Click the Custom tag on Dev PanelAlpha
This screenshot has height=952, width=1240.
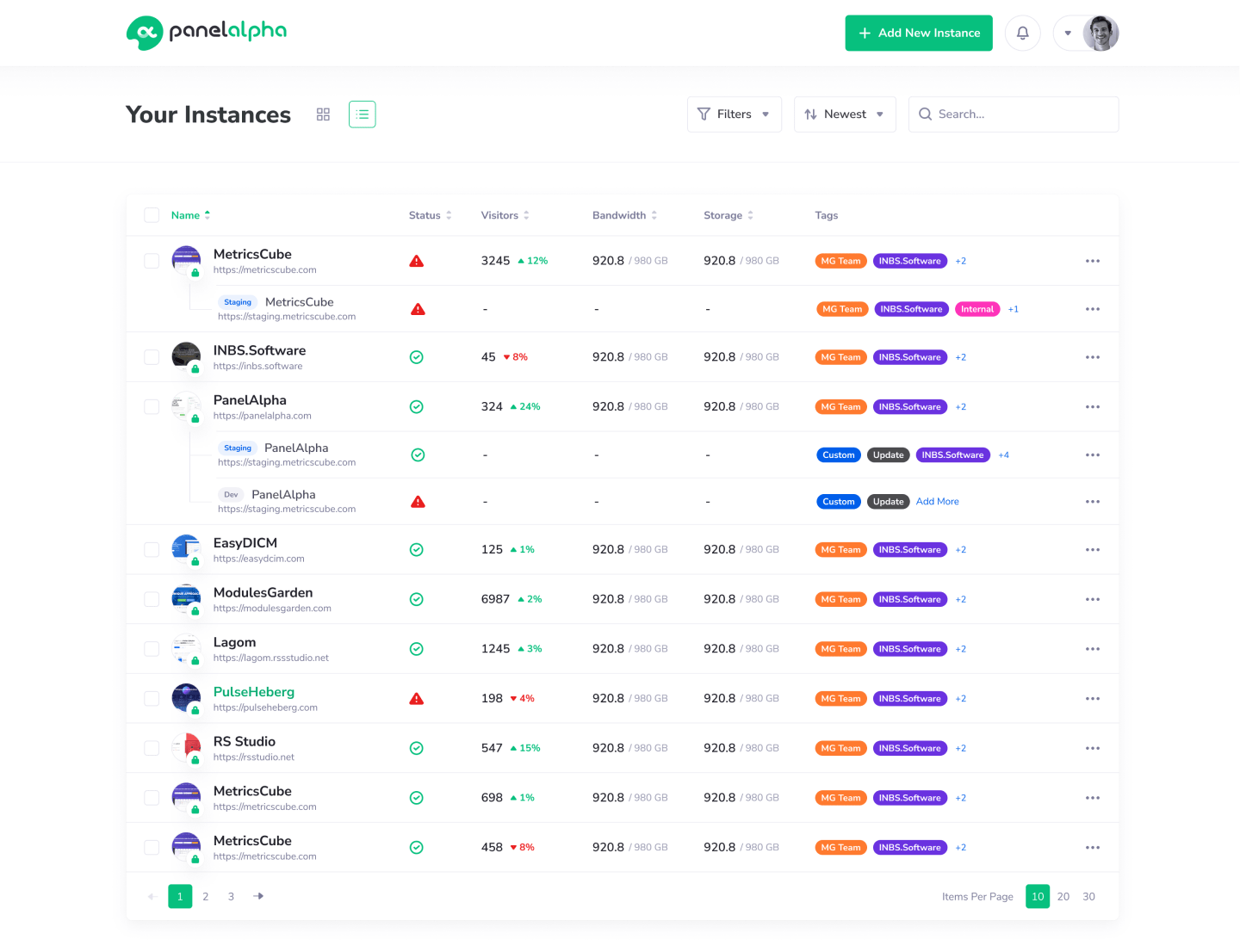pos(839,502)
